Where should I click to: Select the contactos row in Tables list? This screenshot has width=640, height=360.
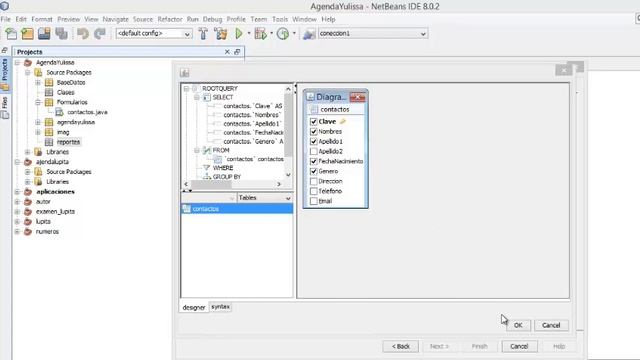[237, 209]
